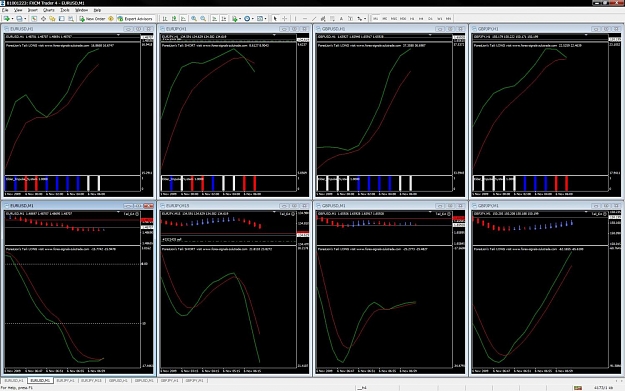This screenshot has height=391, width=625.
Task: Select the MN timeframe button
Action: click(448, 18)
